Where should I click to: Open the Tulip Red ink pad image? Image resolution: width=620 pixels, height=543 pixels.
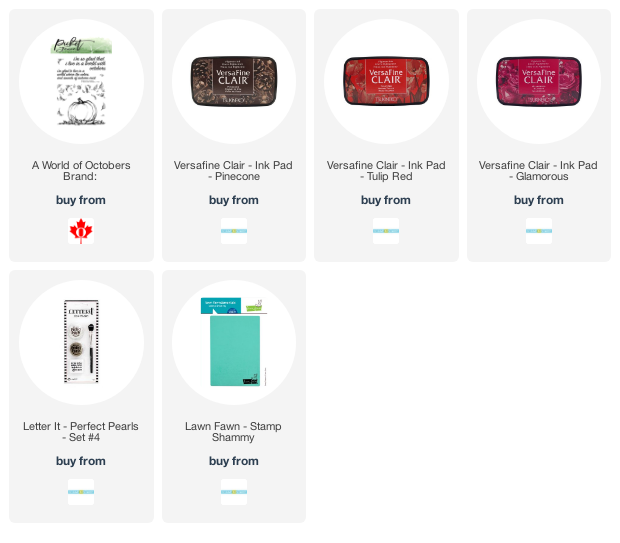[386, 81]
